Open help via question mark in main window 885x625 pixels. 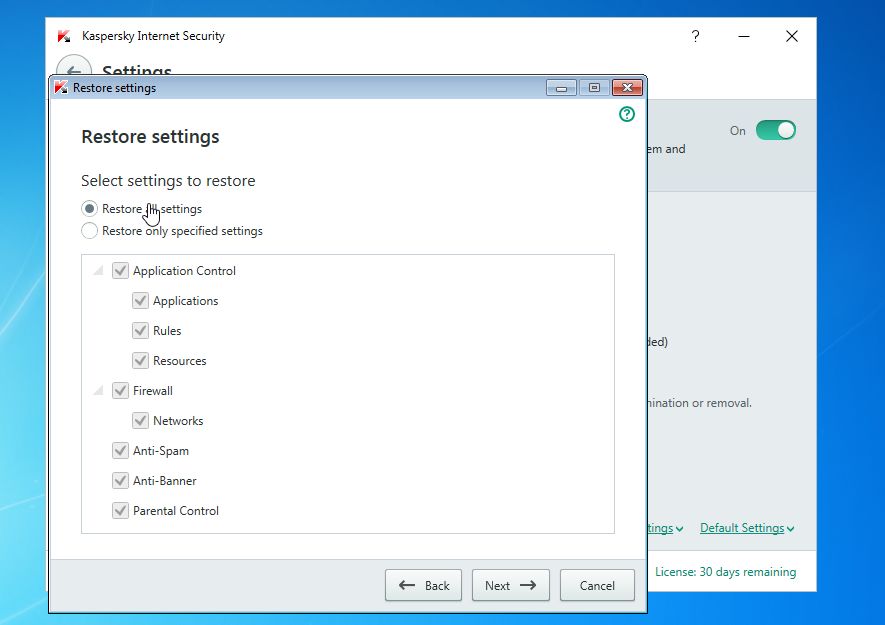(x=695, y=36)
